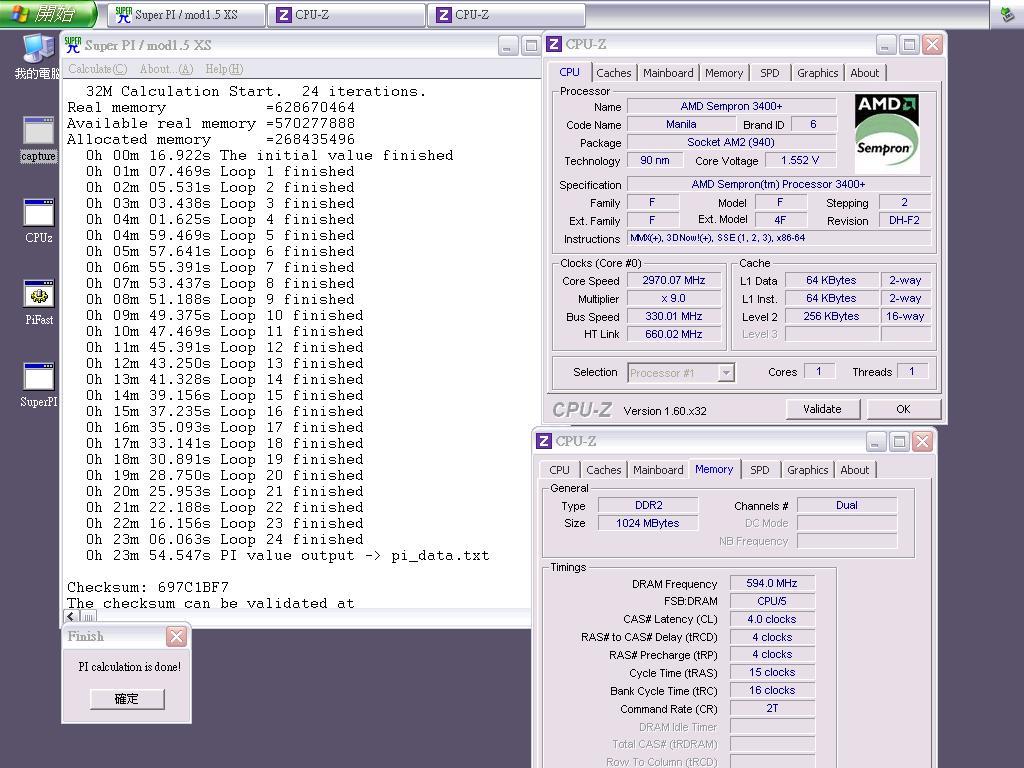Image resolution: width=1024 pixels, height=768 pixels.
Task: Activate the first CPU-Z taskbar button
Action: coord(347,14)
